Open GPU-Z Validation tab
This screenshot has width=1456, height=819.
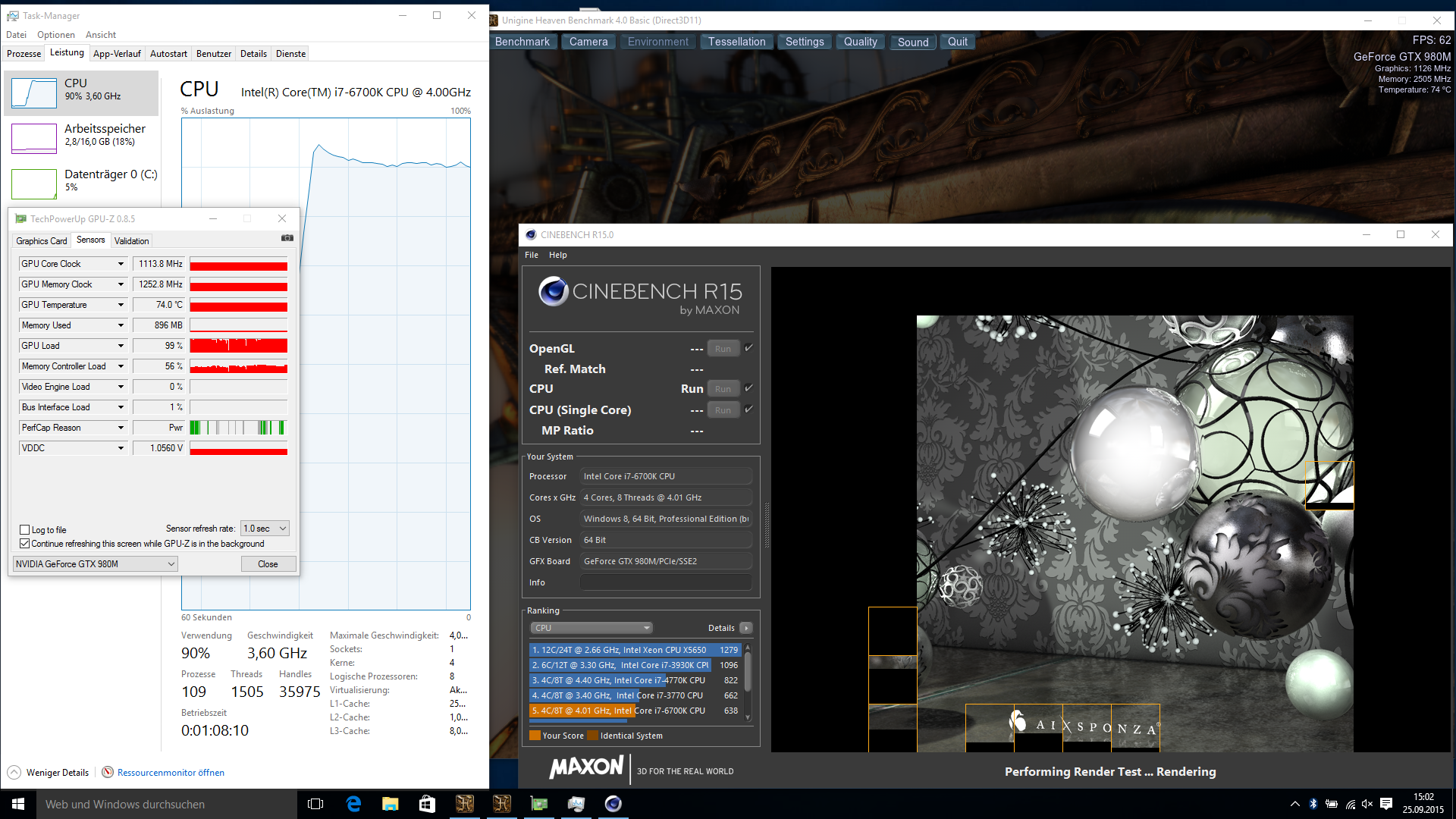[132, 241]
